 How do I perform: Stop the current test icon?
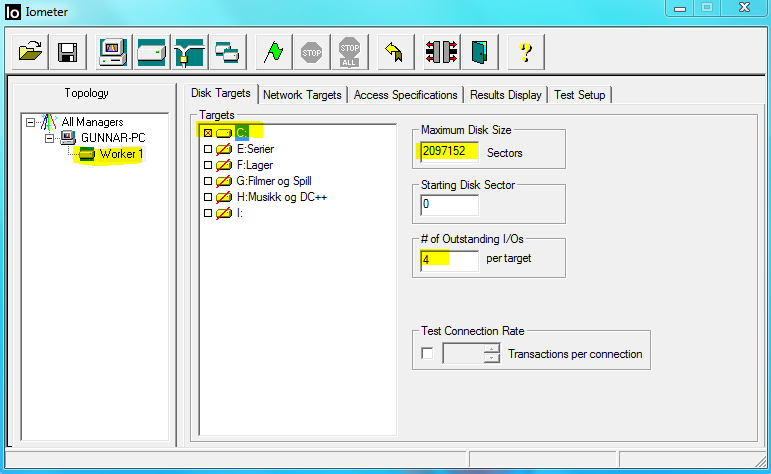point(311,52)
